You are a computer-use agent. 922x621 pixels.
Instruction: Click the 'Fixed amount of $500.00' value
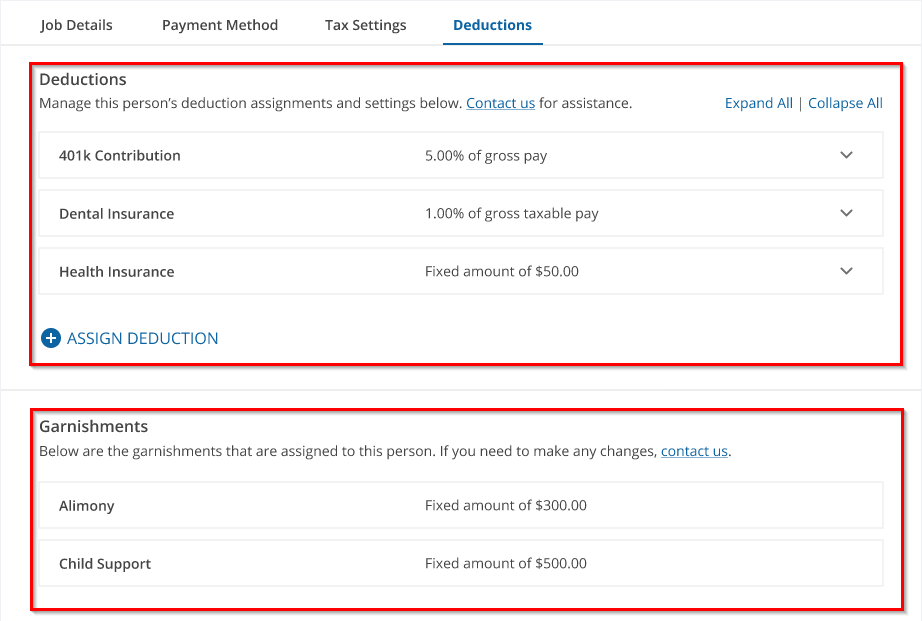pos(506,563)
